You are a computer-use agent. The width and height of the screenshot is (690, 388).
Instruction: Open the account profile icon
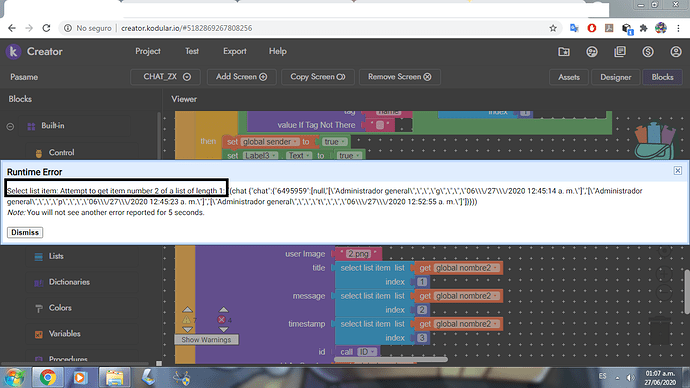coord(676,51)
